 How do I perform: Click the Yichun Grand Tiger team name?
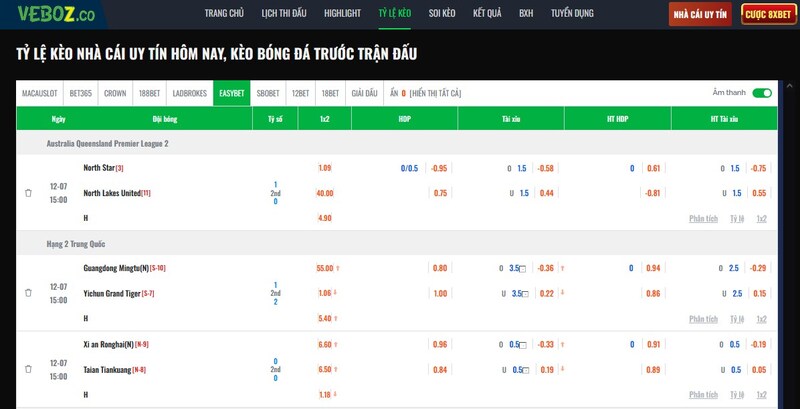coord(112,293)
